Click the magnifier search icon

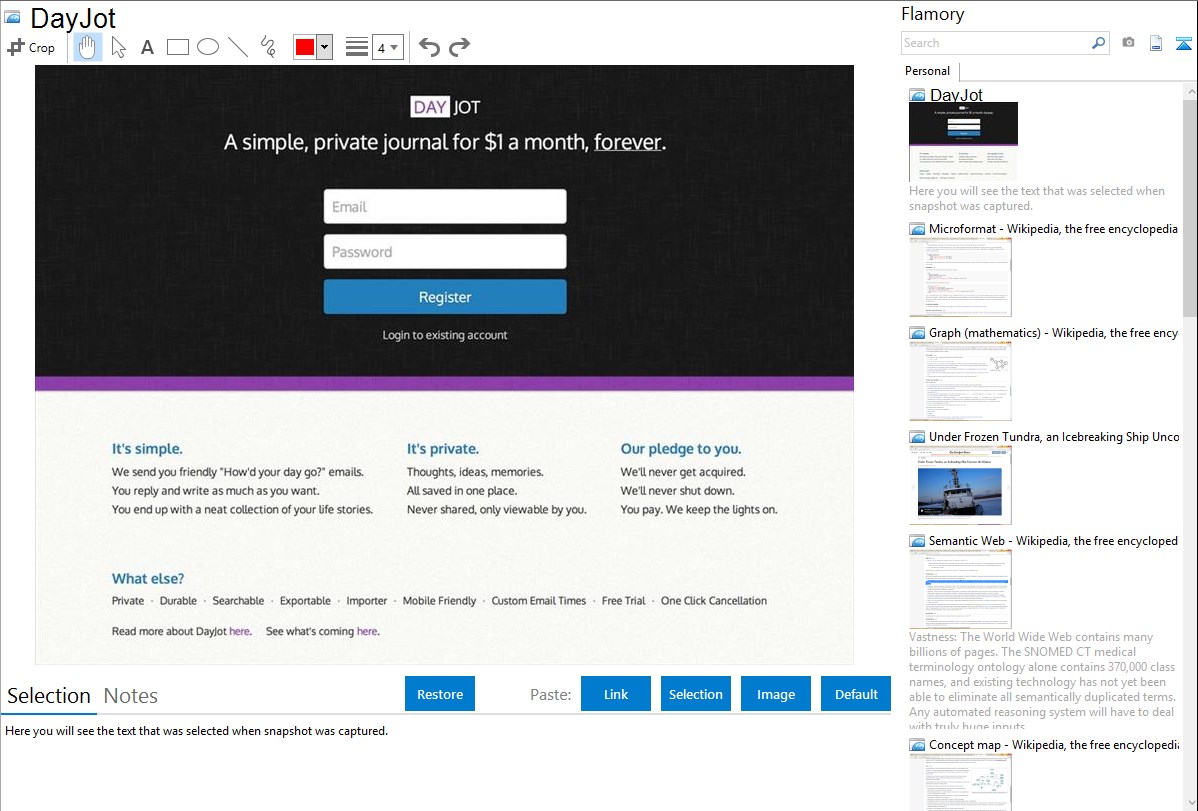click(x=1099, y=43)
